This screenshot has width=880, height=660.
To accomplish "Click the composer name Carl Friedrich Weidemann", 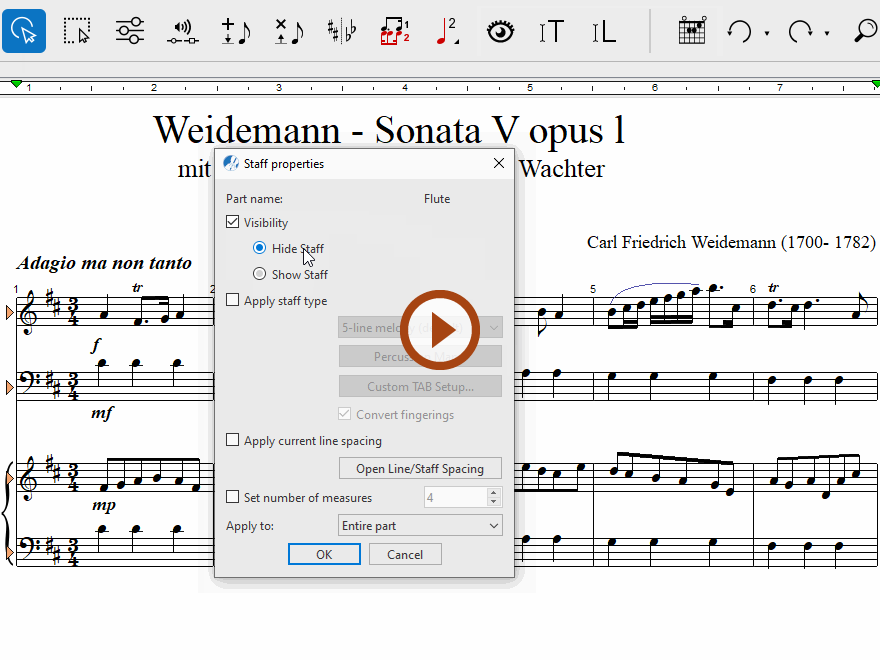I will click(x=731, y=242).
